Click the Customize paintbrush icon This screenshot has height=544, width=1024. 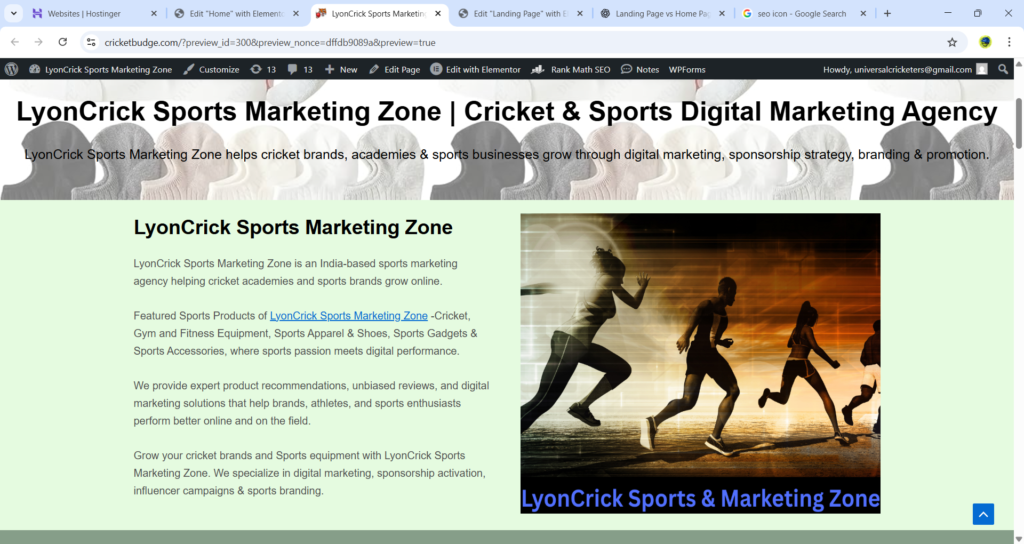pyautogui.click(x=189, y=69)
